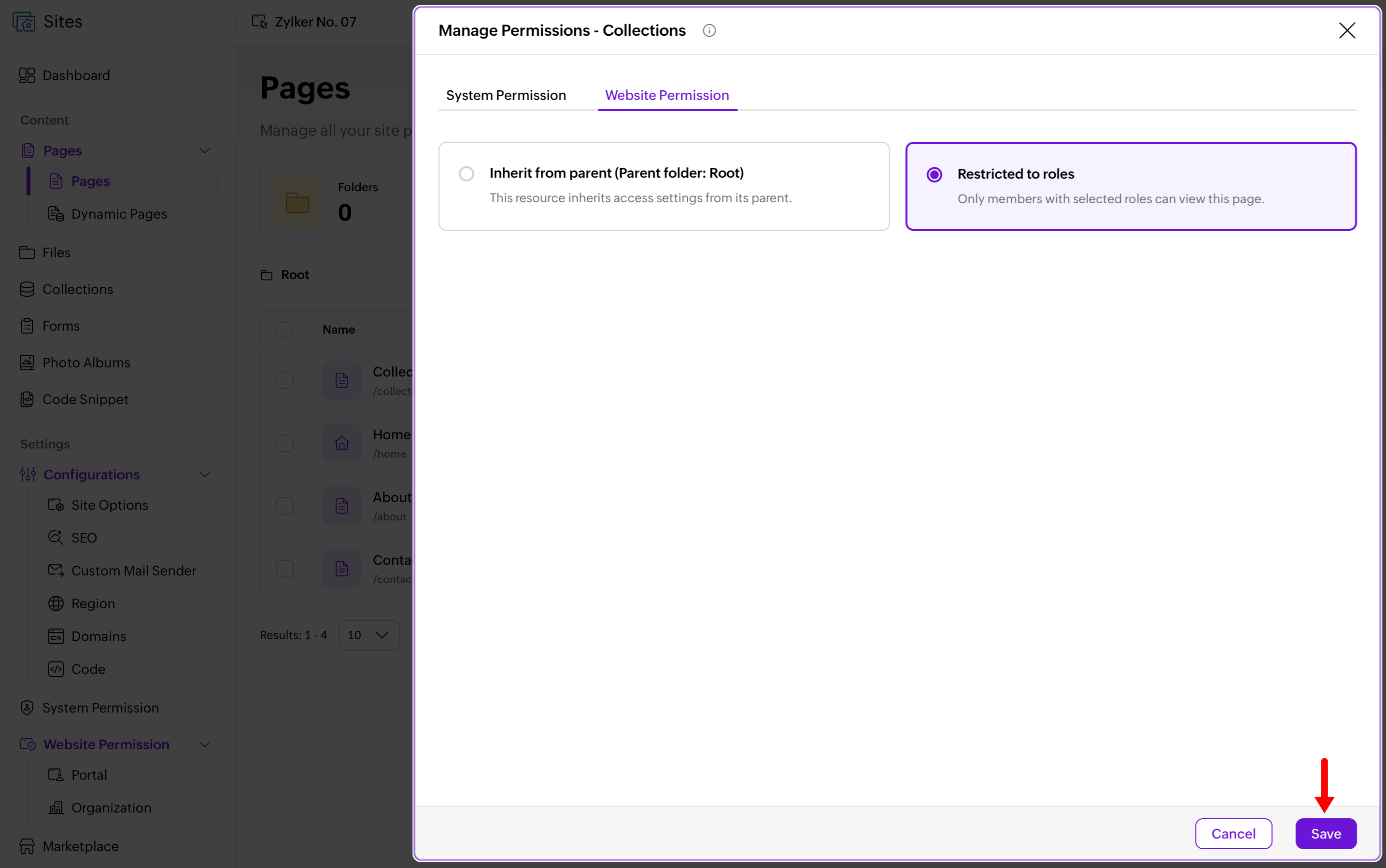Click the Photo Albums icon
Image resolution: width=1386 pixels, height=868 pixels.
27,362
